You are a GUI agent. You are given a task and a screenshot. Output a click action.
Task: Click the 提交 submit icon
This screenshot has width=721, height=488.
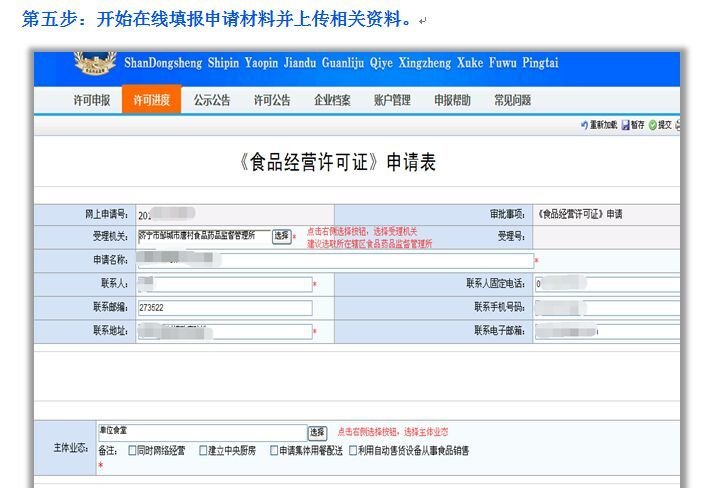[x=652, y=125]
